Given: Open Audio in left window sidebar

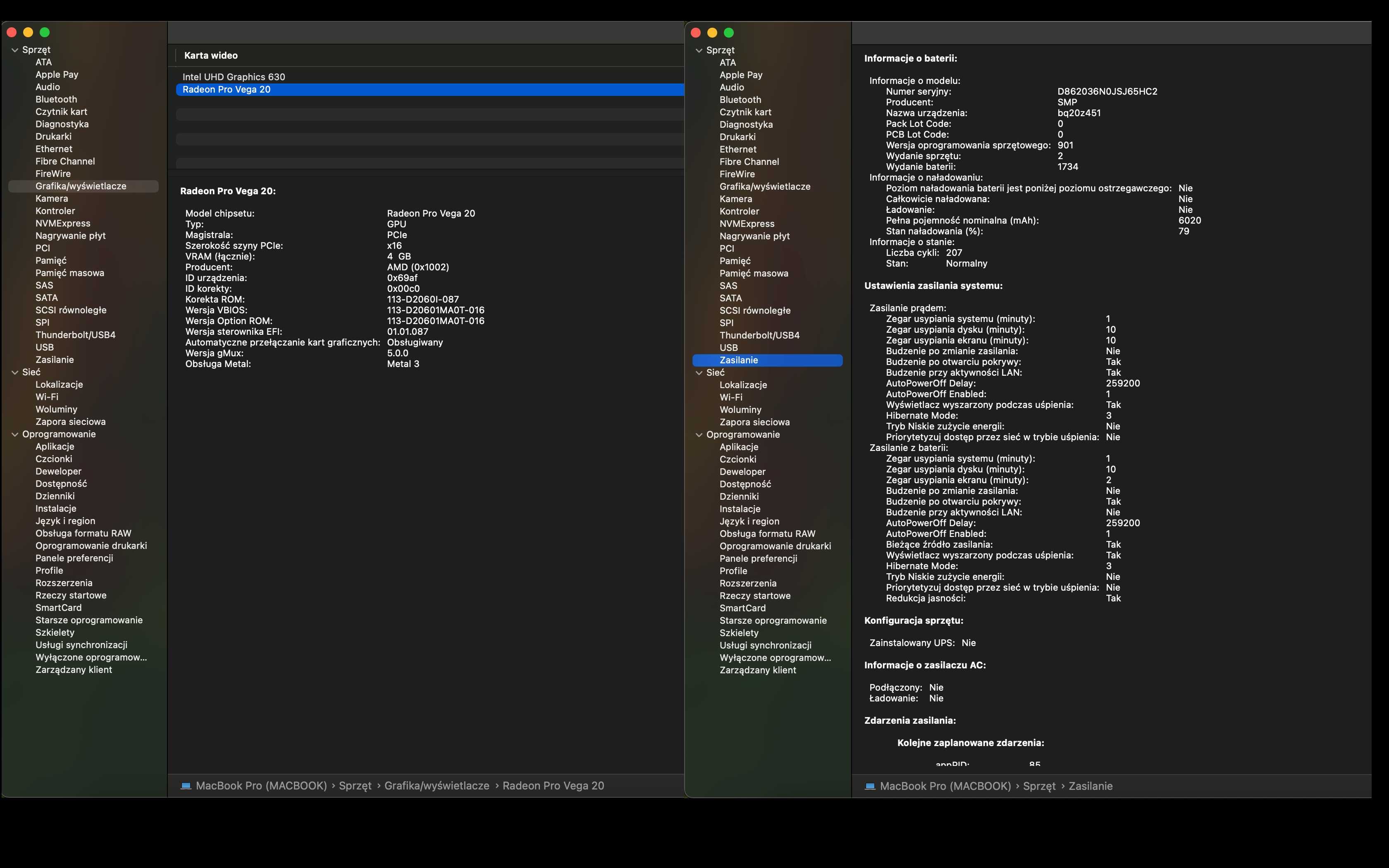Looking at the screenshot, I should pyautogui.click(x=48, y=87).
